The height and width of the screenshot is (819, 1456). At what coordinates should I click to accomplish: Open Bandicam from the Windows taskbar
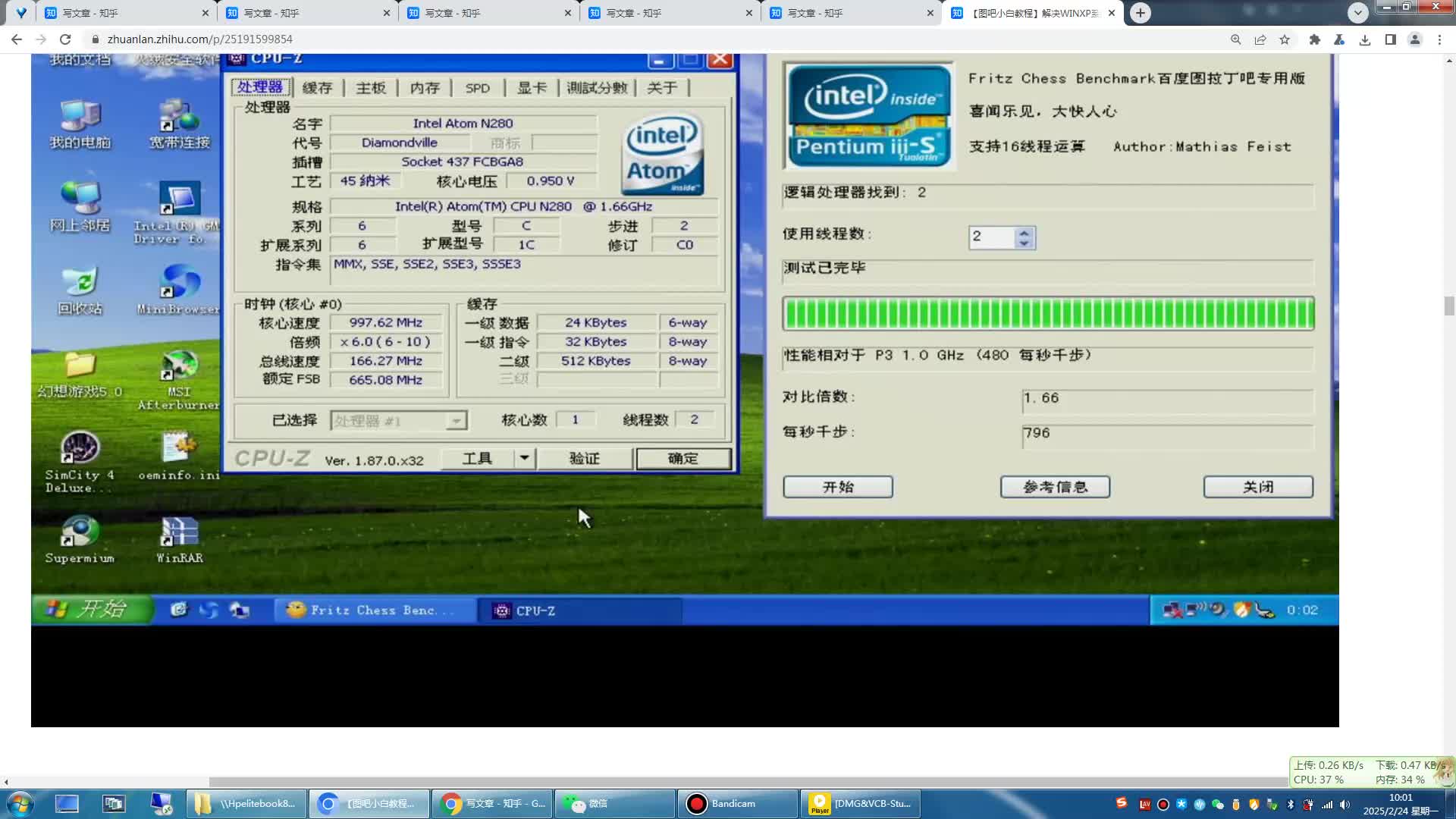coord(734,803)
